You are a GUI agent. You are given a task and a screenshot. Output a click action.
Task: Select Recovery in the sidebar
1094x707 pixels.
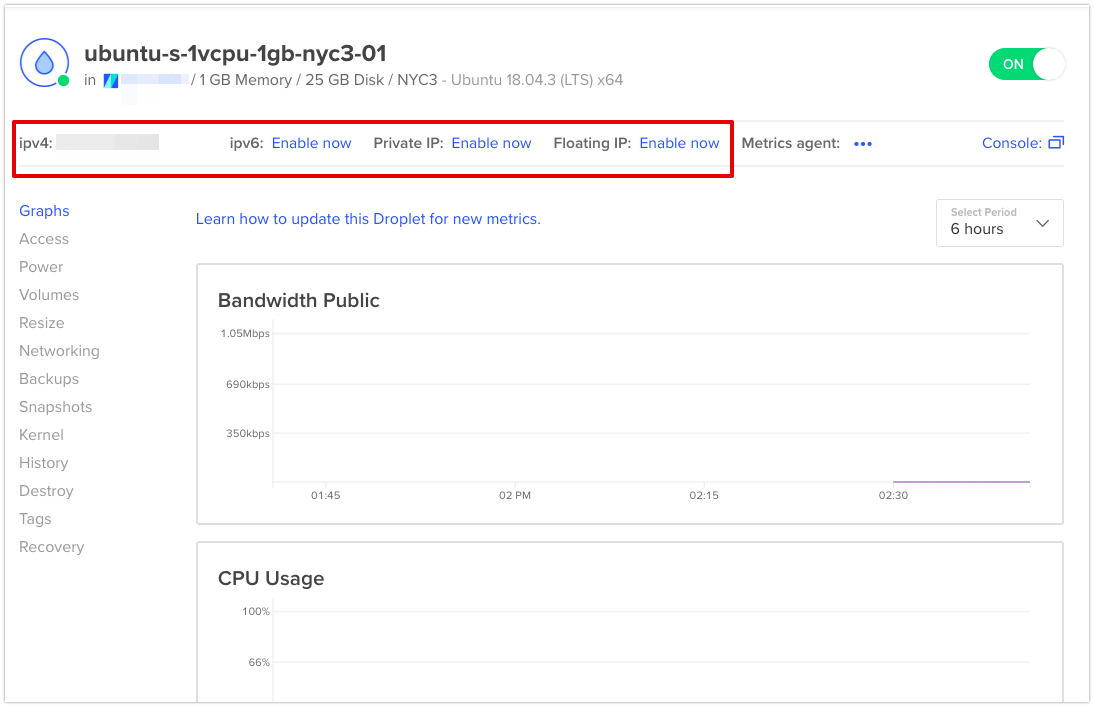[52, 546]
